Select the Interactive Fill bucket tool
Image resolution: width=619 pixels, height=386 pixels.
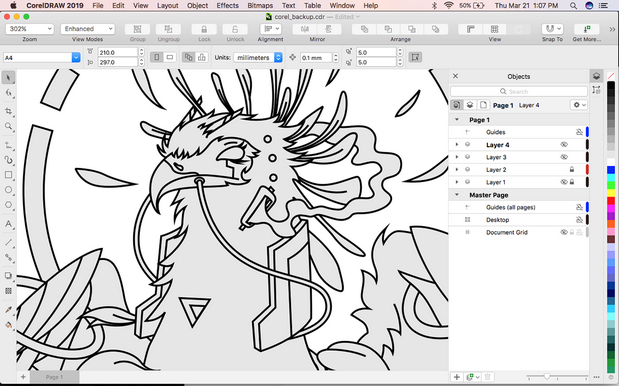(x=8, y=325)
